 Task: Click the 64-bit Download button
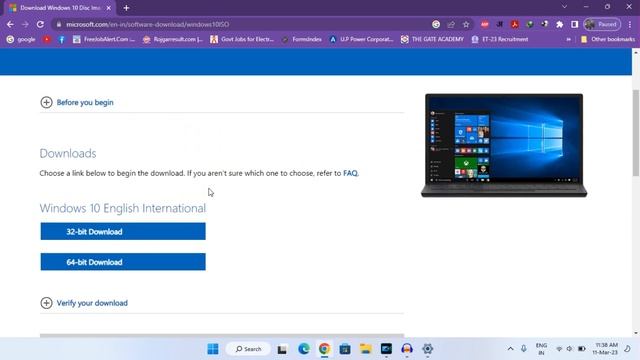(x=123, y=262)
